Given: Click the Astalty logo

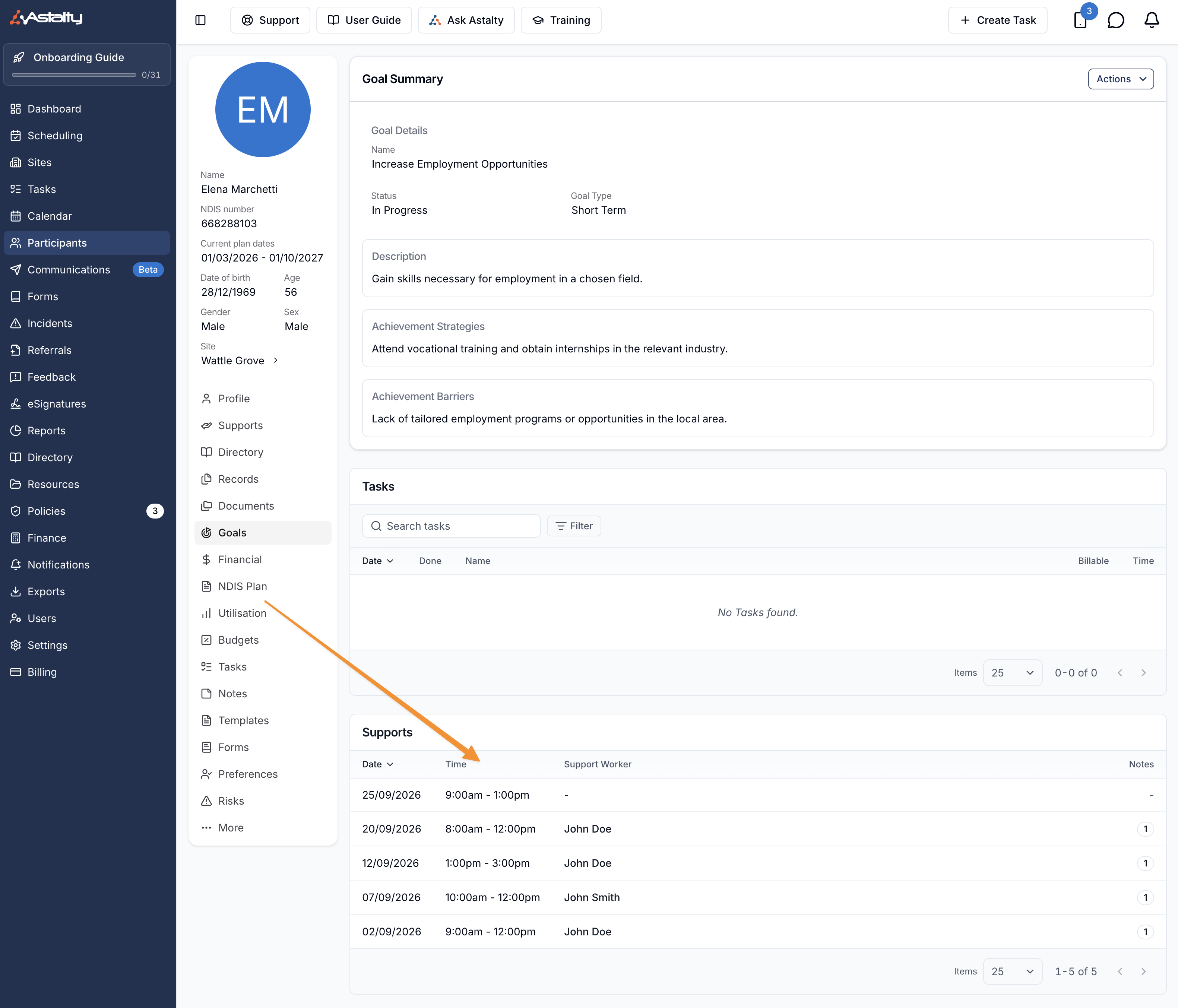Looking at the screenshot, I should click(x=47, y=18).
